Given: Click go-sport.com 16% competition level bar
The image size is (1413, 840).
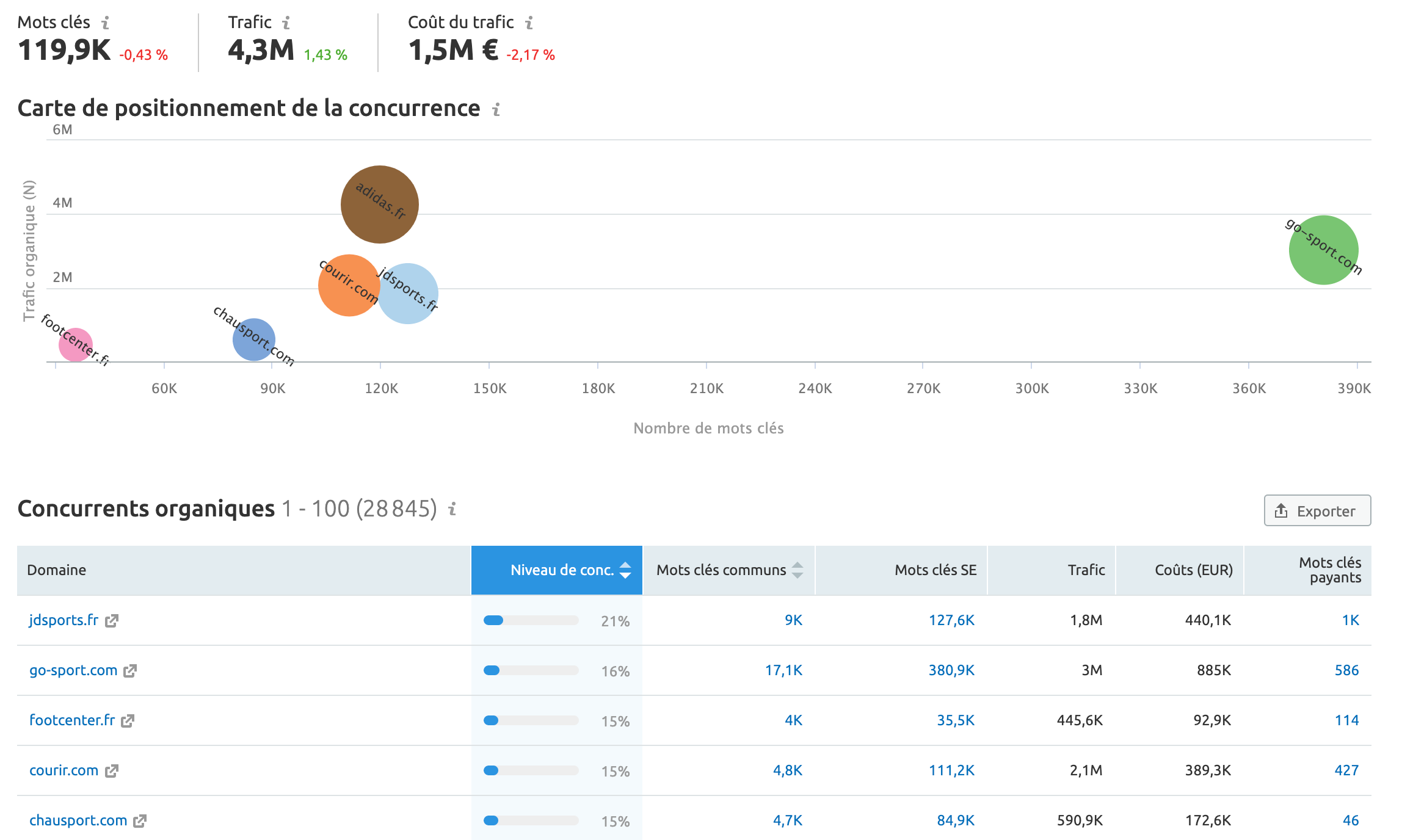Looking at the screenshot, I should (x=531, y=671).
